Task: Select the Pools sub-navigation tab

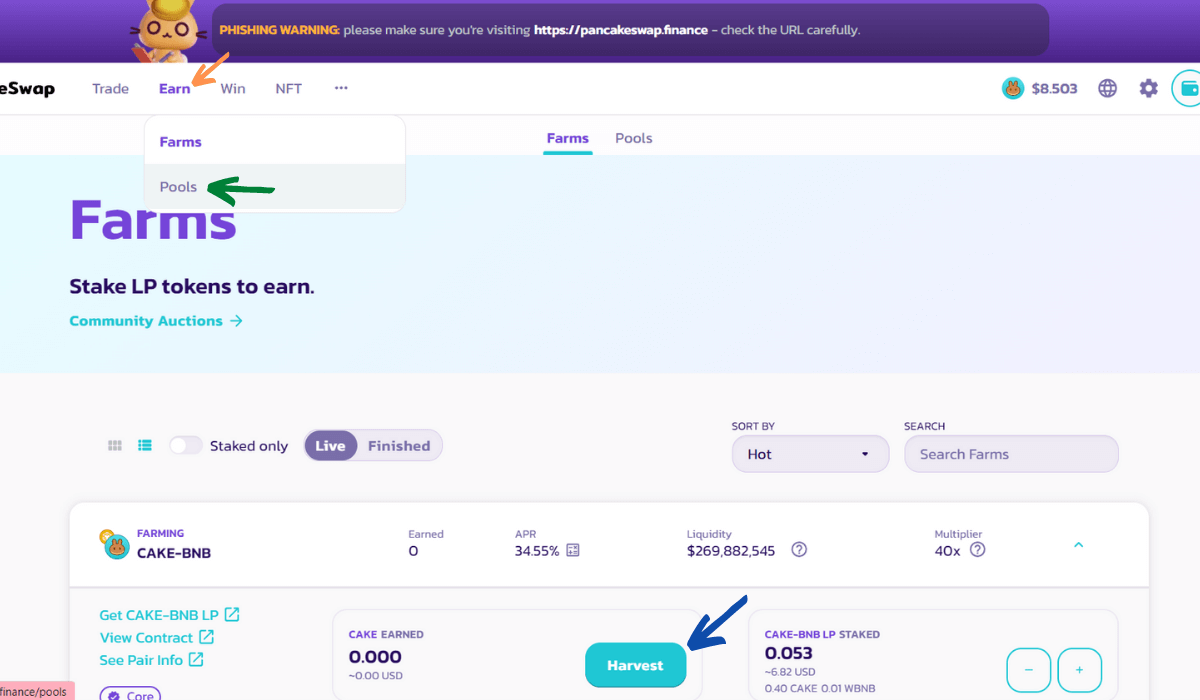Action: [634, 138]
